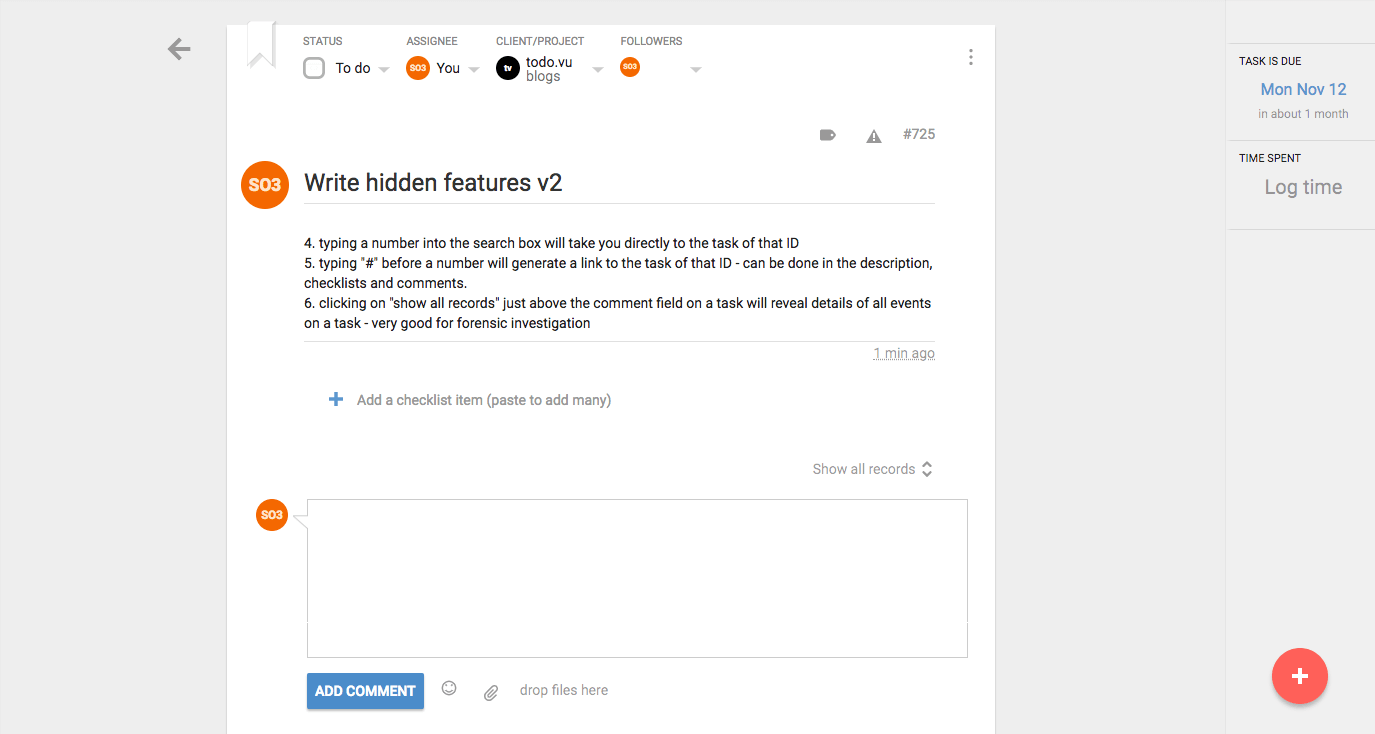Click the drop files here text
The height and width of the screenshot is (734, 1375).
pyautogui.click(x=564, y=690)
